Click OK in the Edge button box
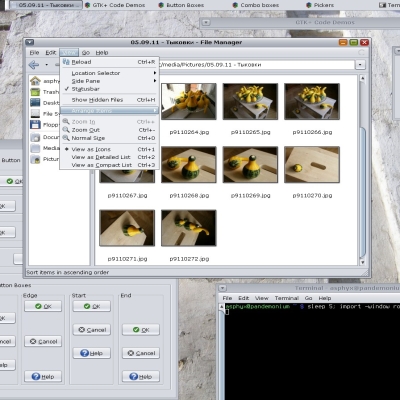 (x=43, y=306)
